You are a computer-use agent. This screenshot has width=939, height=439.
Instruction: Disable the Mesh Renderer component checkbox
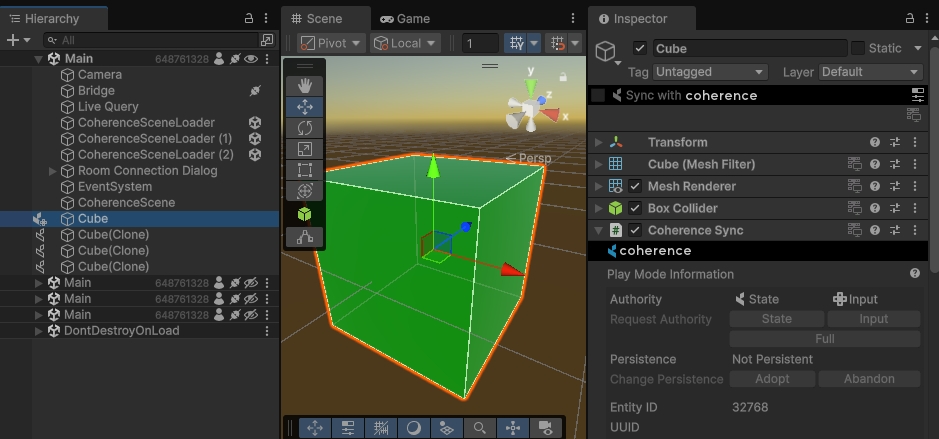click(x=635, y=186)
